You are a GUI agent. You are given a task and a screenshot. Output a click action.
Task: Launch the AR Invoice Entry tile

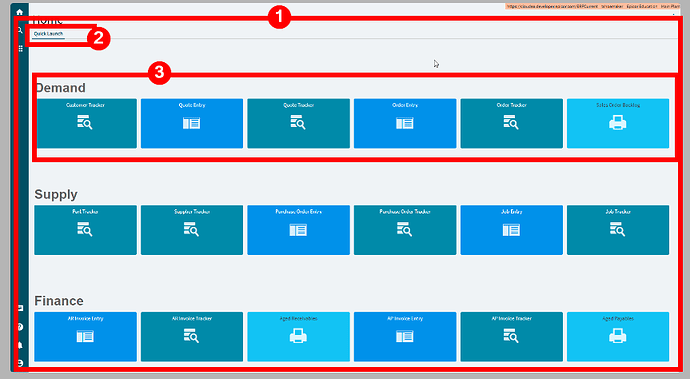pyautogui.click(x=85, y=337)
